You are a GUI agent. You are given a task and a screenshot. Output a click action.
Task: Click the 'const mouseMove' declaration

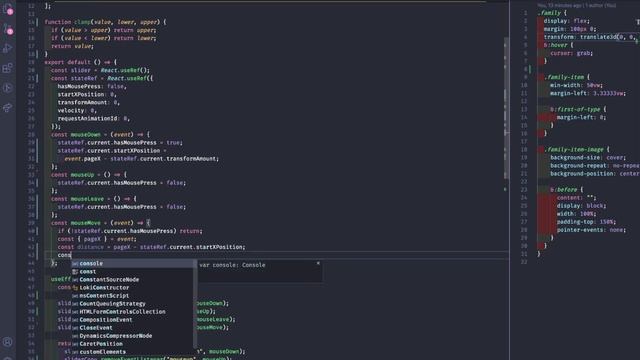[x=100, y=223]
